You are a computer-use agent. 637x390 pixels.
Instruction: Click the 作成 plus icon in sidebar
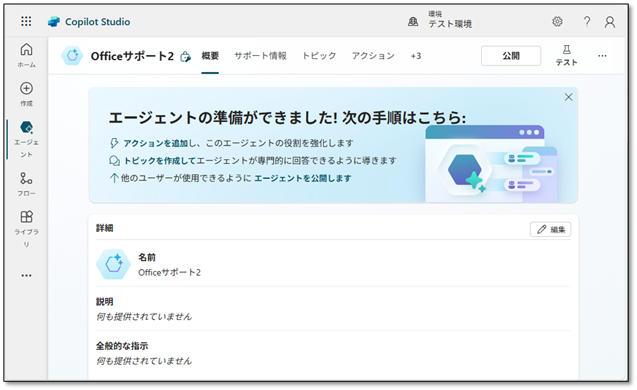pyautogui.click(x=26, y=88)
